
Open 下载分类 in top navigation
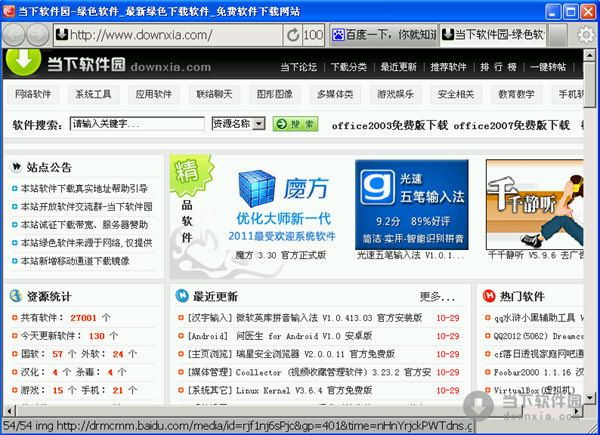(x=349, y=67)
